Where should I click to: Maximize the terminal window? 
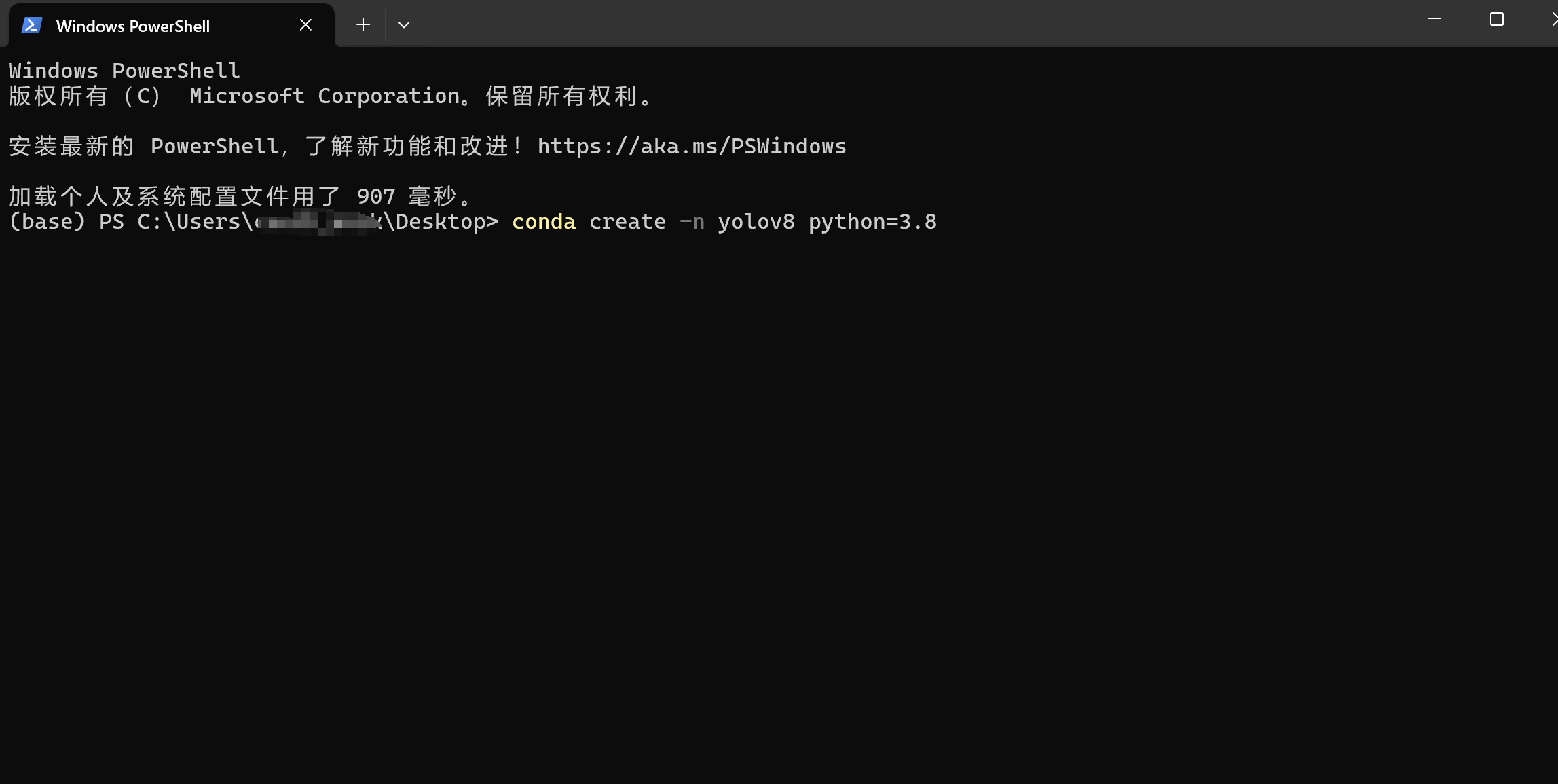1496,19
